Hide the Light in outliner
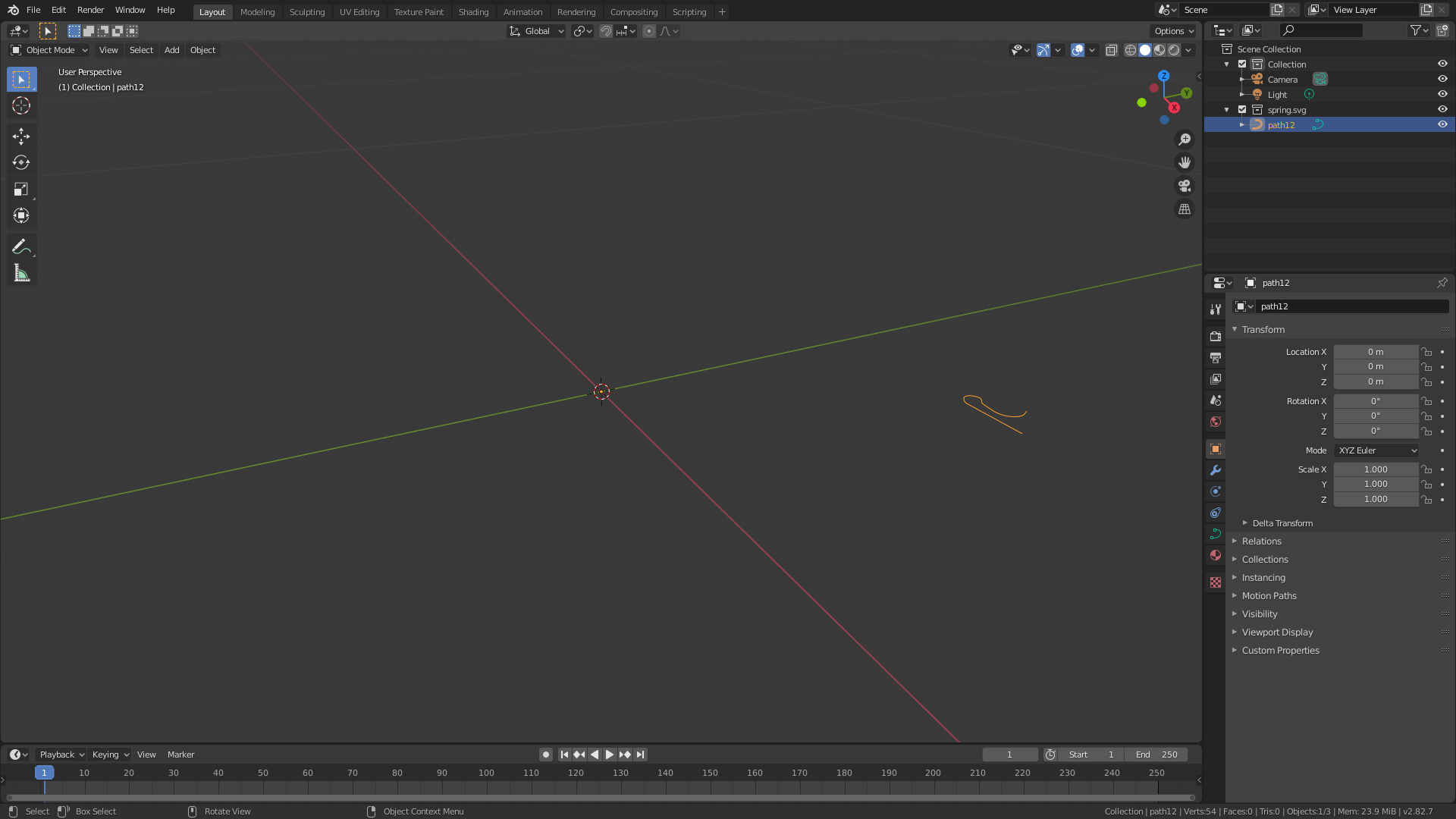 [x=1442, y=94]
